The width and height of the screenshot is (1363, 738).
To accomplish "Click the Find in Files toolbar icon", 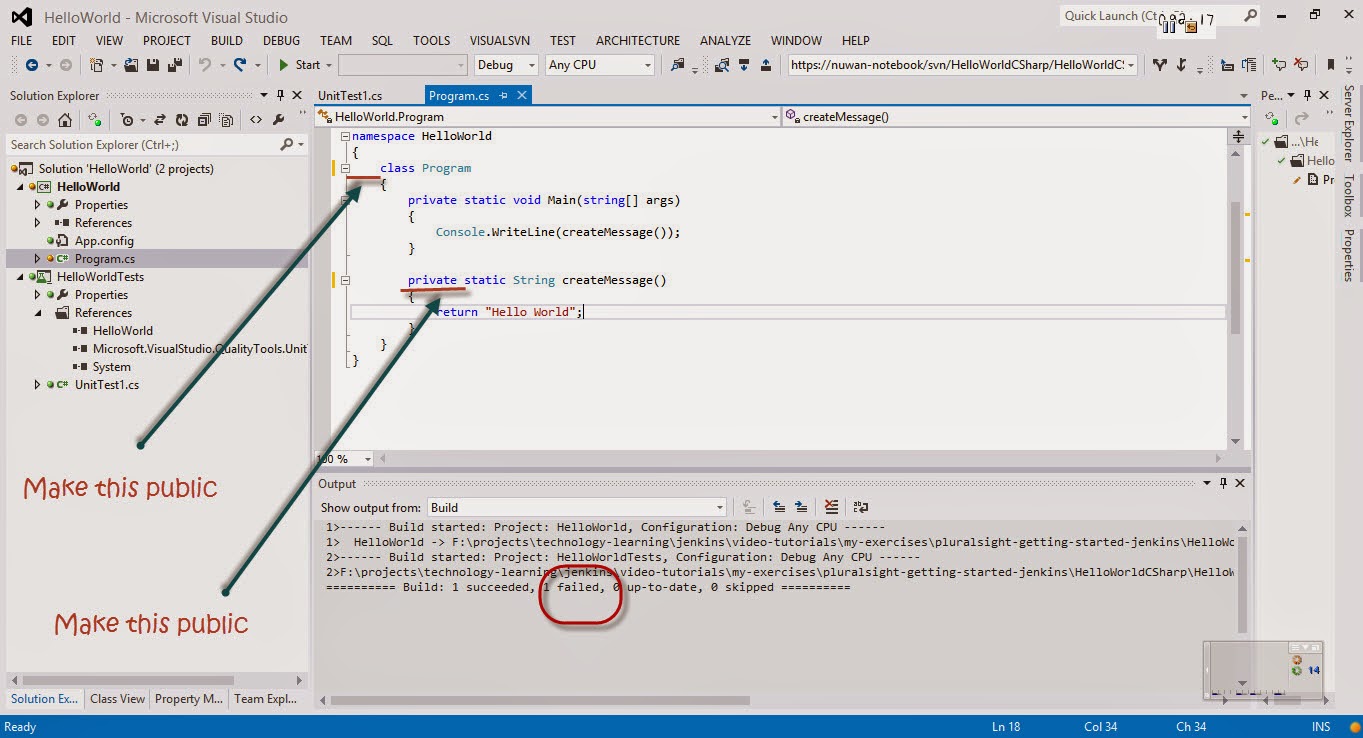I will 678,65.
